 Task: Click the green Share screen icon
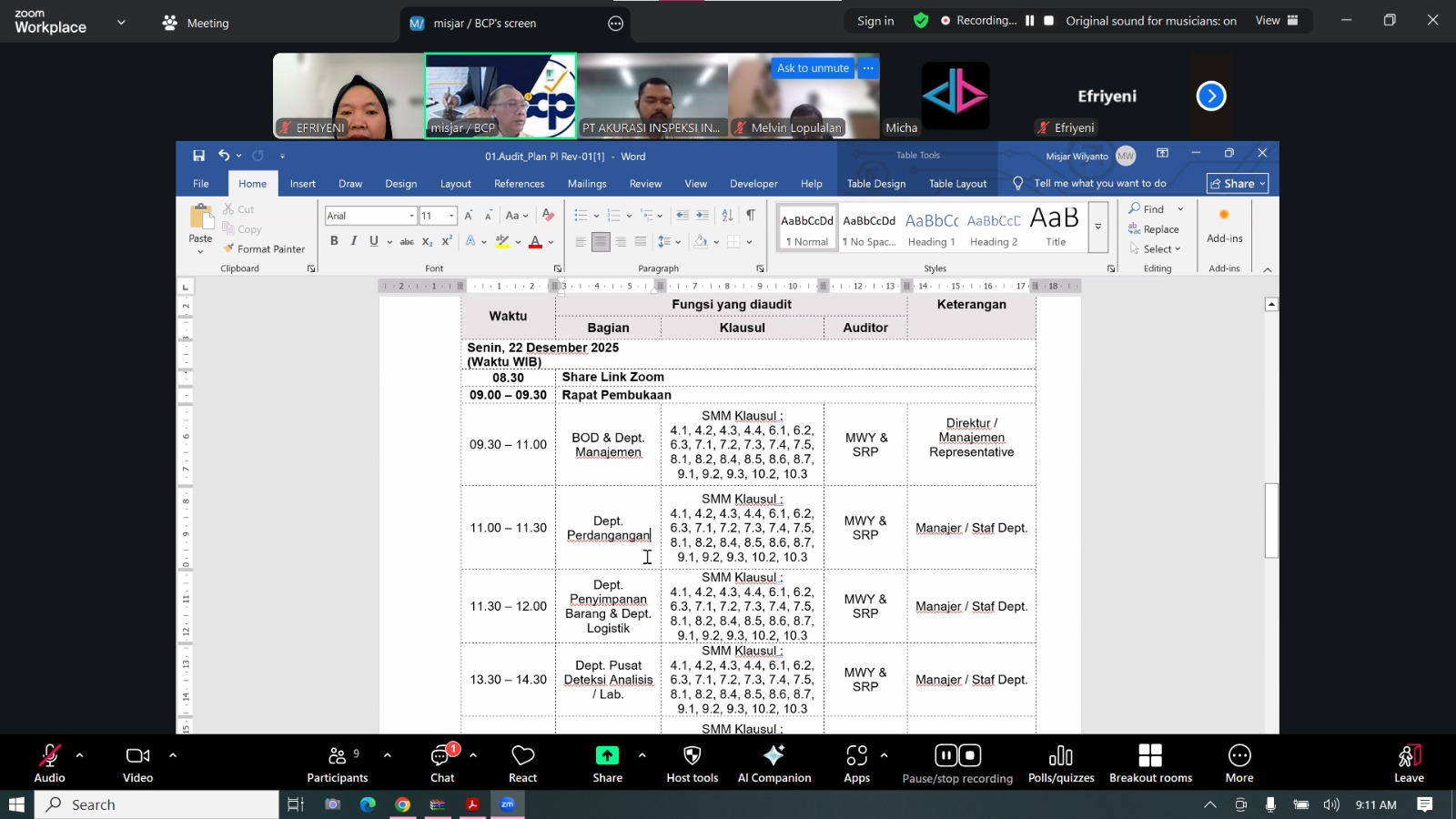click(x=607, y=755)
